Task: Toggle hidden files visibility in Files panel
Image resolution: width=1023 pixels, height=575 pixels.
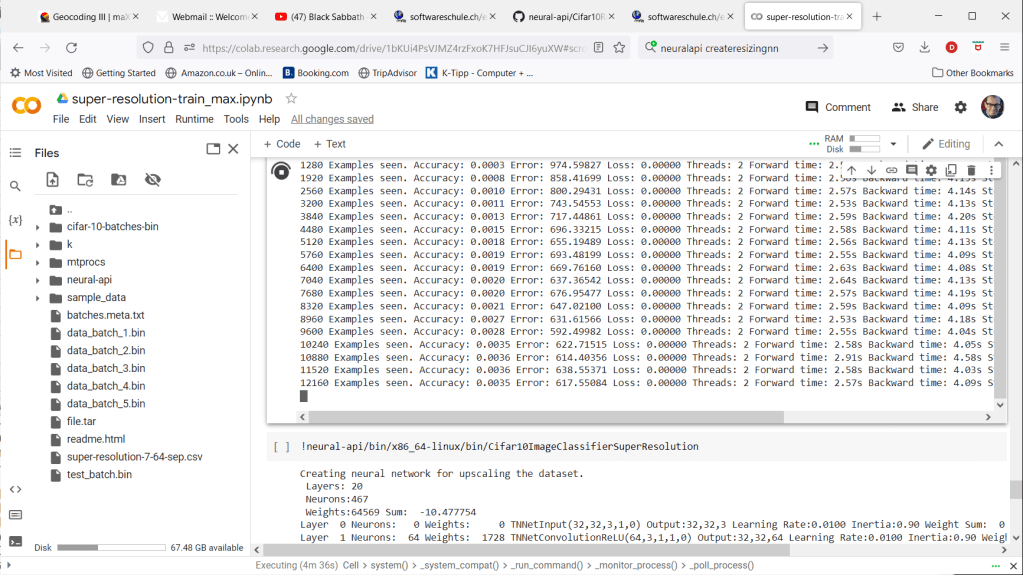Action: click(152, 180)
